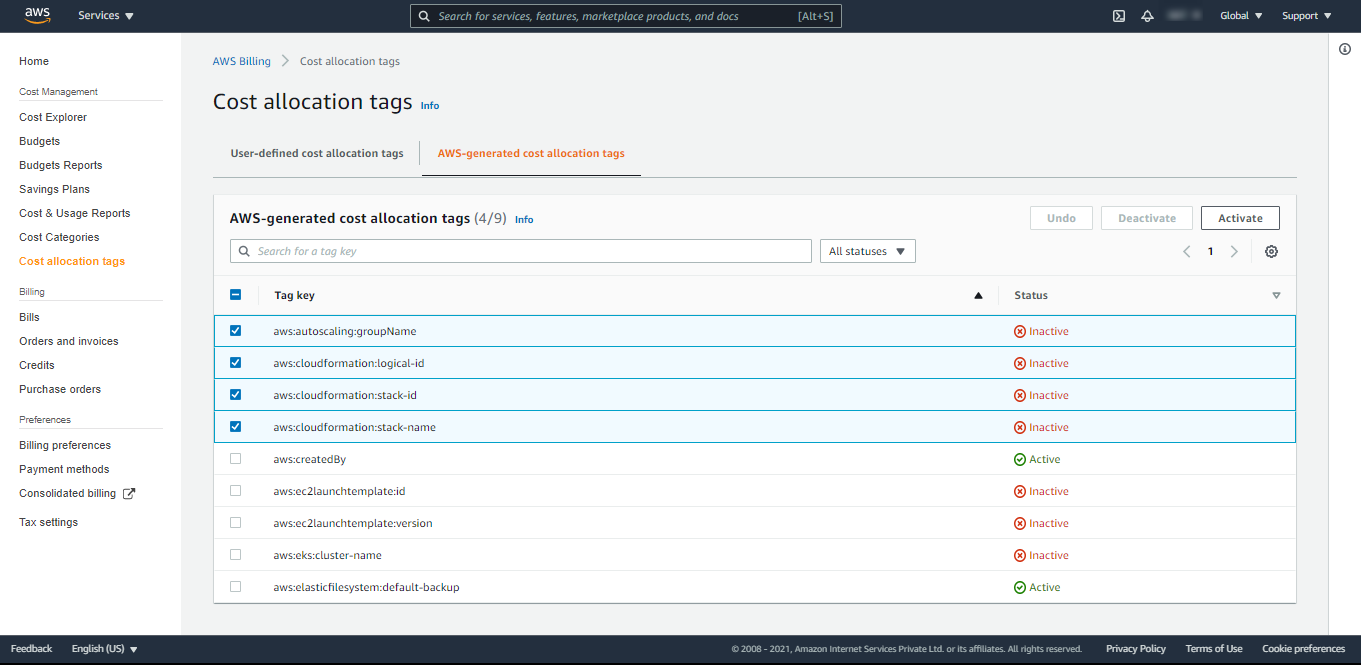Image resolution: width=1361 pixels, height=665 pixels.
Task: Expand the Services menu
Action: click(x=106, y=16)
